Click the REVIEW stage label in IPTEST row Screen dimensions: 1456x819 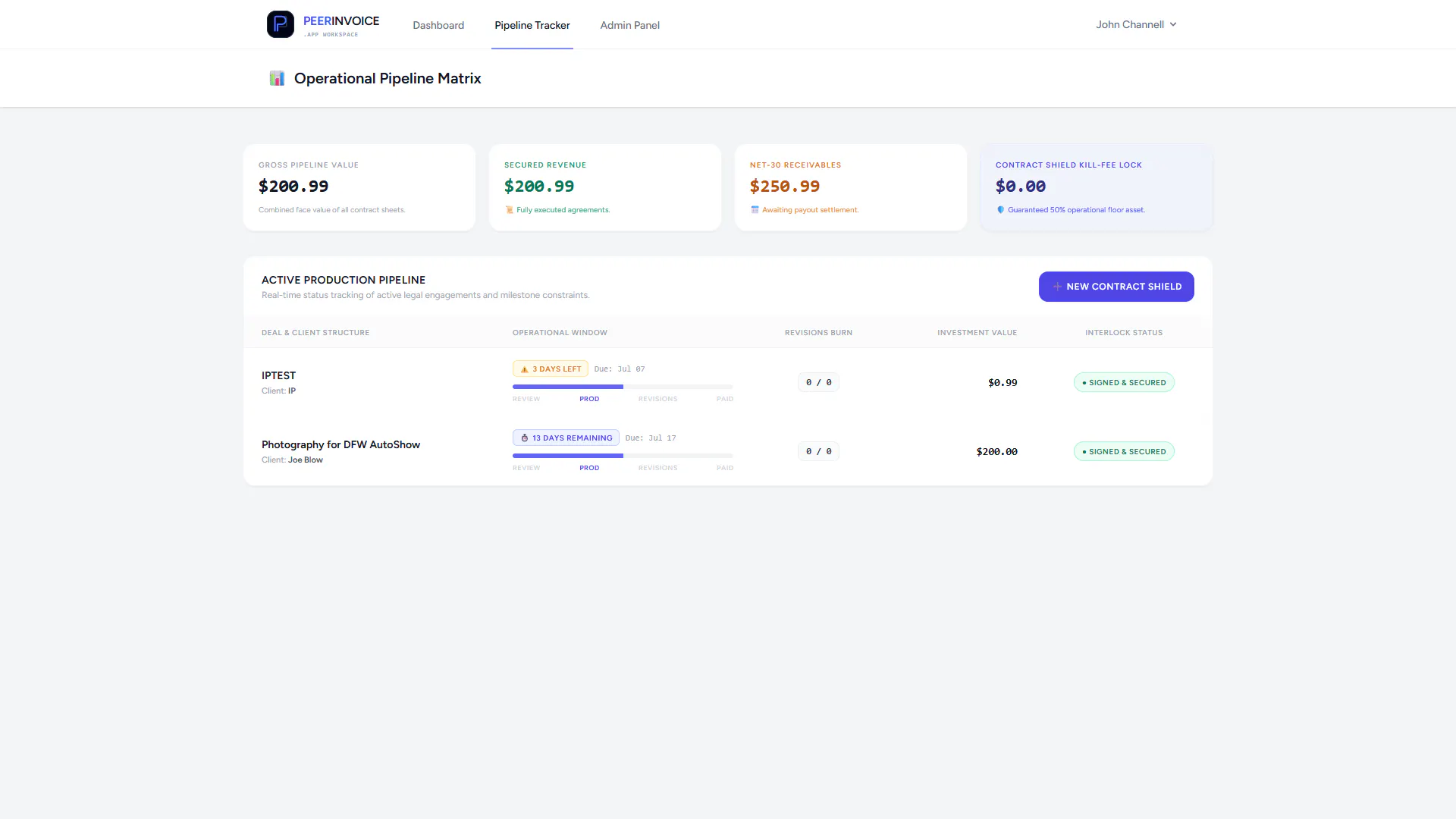point(526,399)
